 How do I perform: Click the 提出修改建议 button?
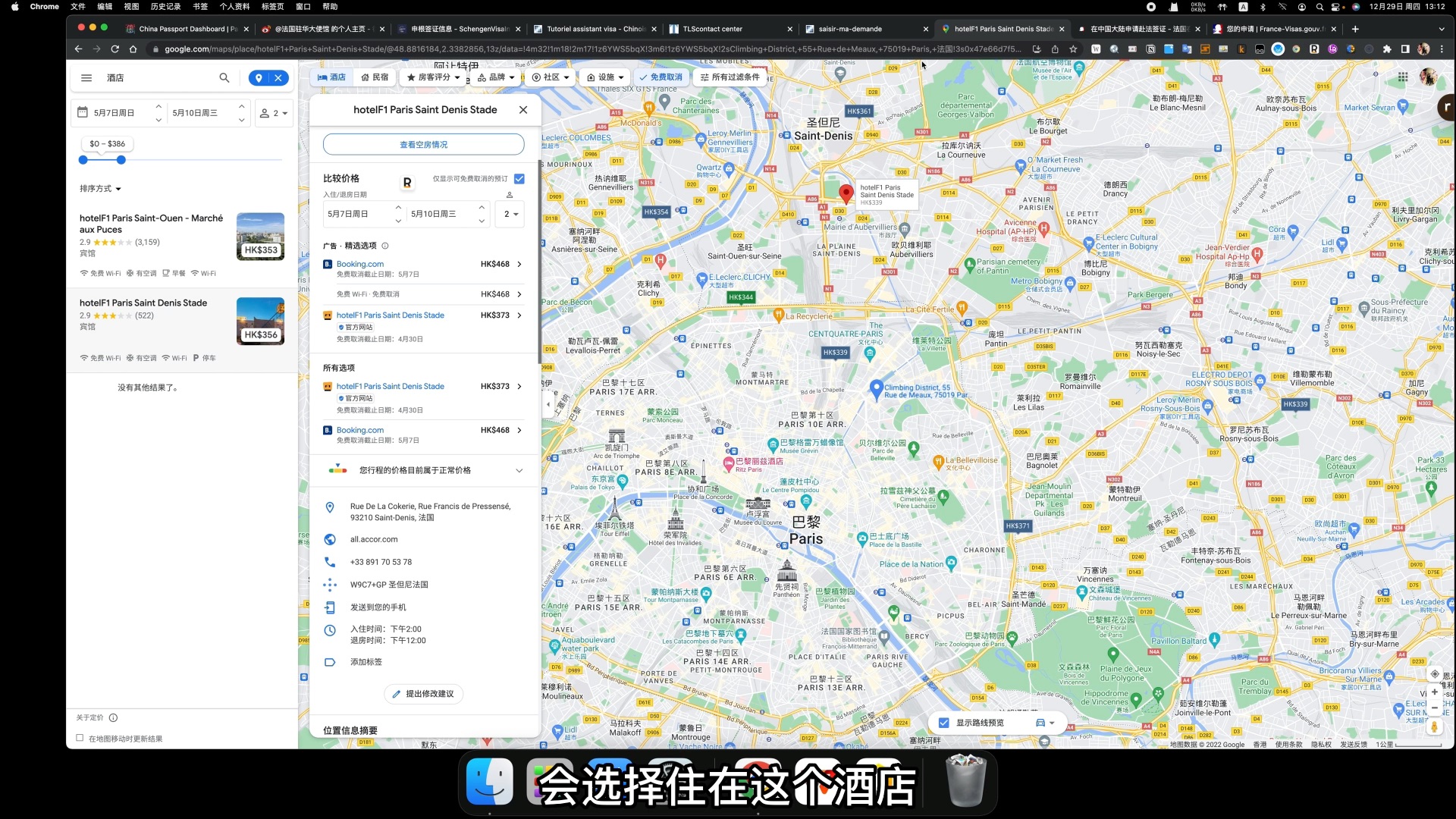424,694
